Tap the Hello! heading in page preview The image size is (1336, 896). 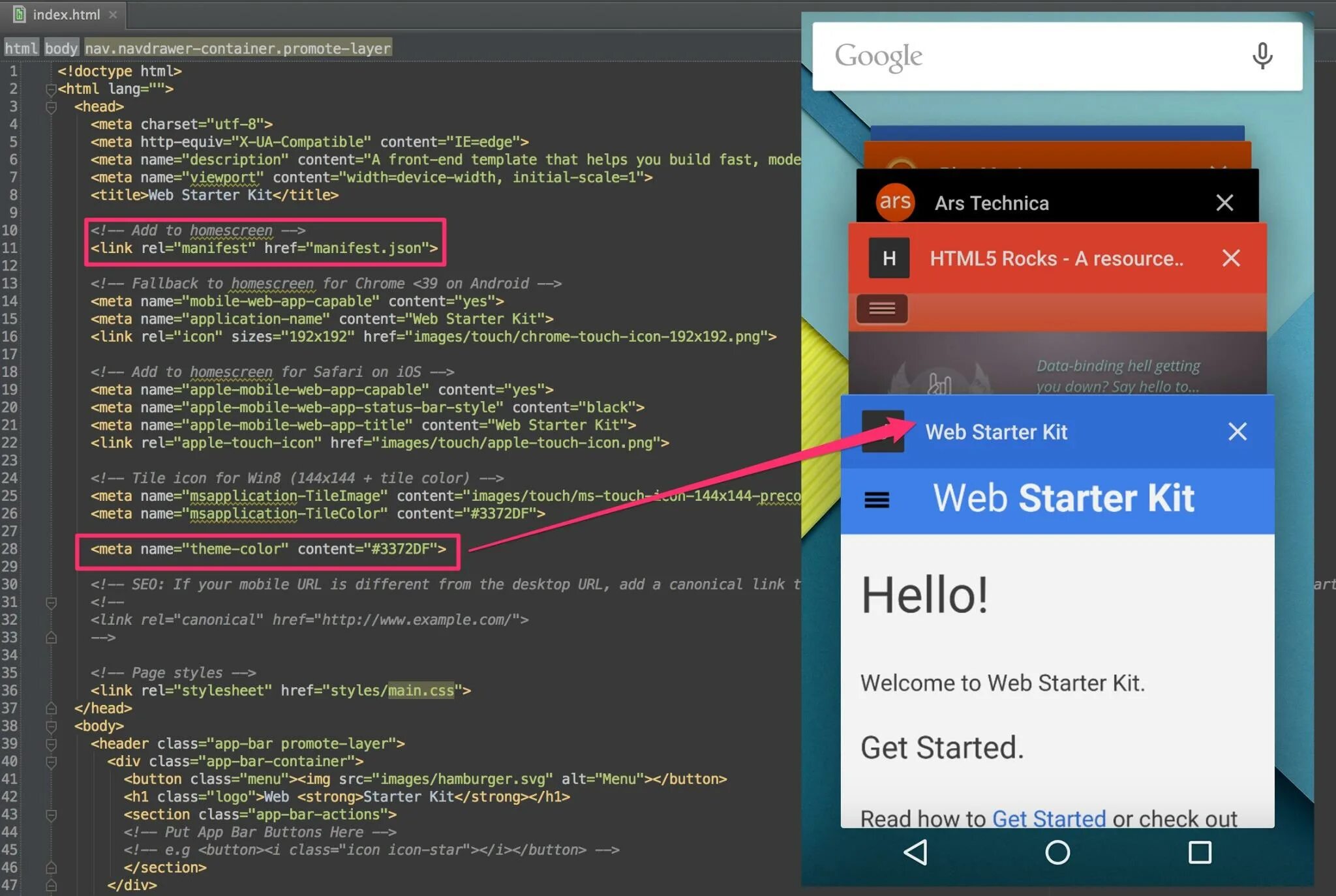pos(924,595)
